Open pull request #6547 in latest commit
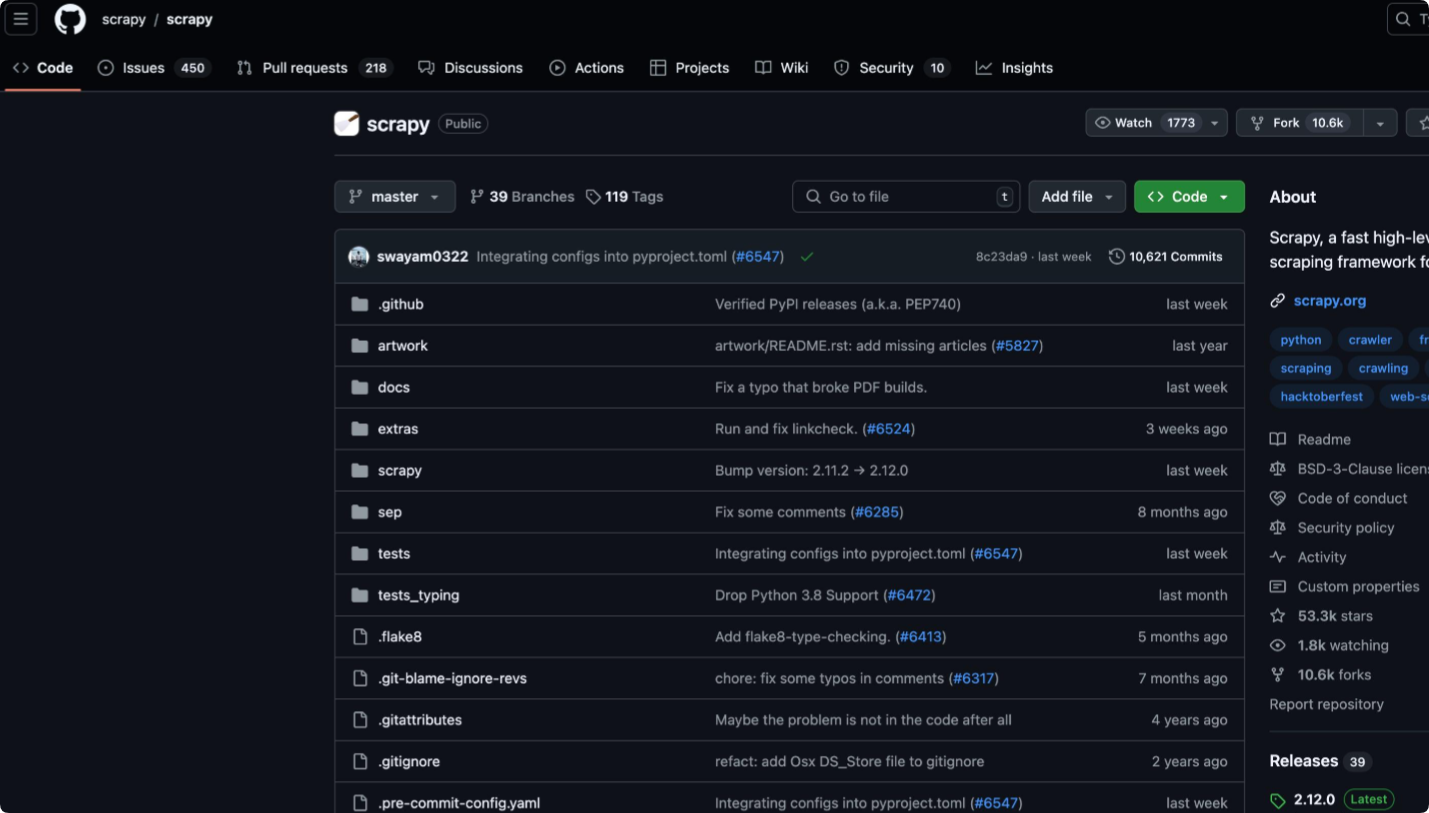The width and height of the screenshot is (1429, 813). pyautogui.click(x=759, y=257)
